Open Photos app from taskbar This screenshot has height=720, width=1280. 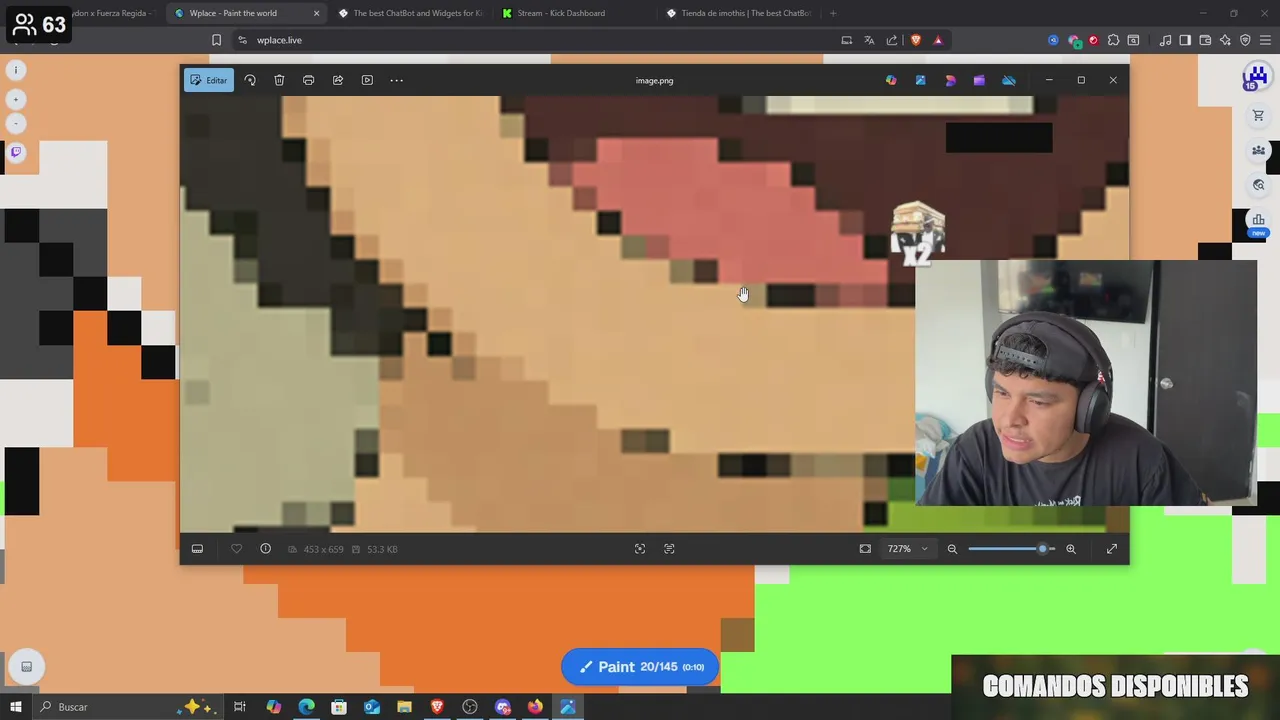point(568,707)
